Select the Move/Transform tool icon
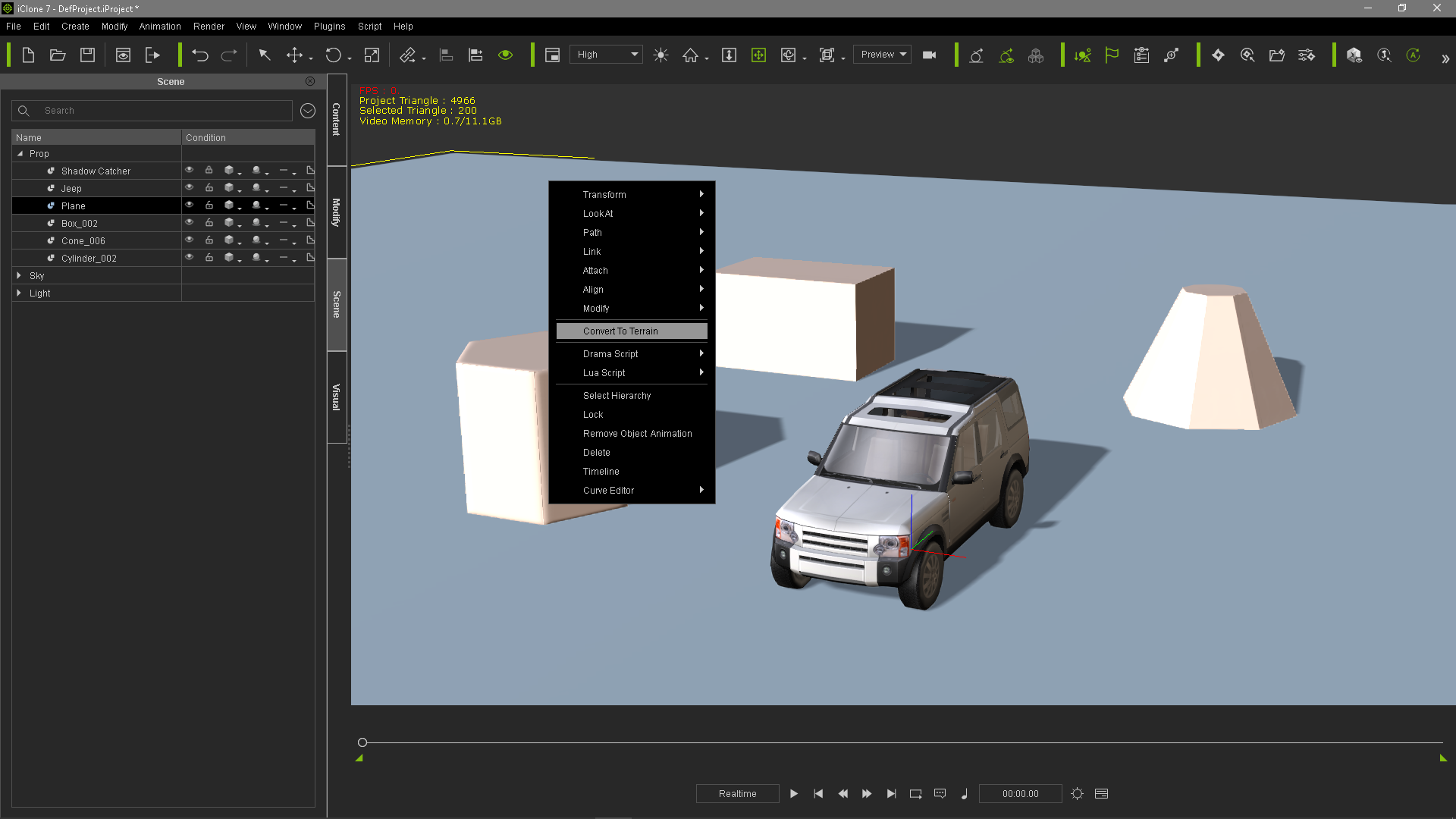The image size is (1456, 819). 296,55
